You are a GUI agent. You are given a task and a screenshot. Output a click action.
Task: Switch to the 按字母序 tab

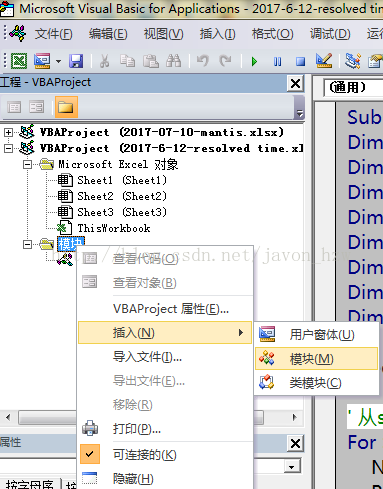pyautogui.click(x=30, y=485)
